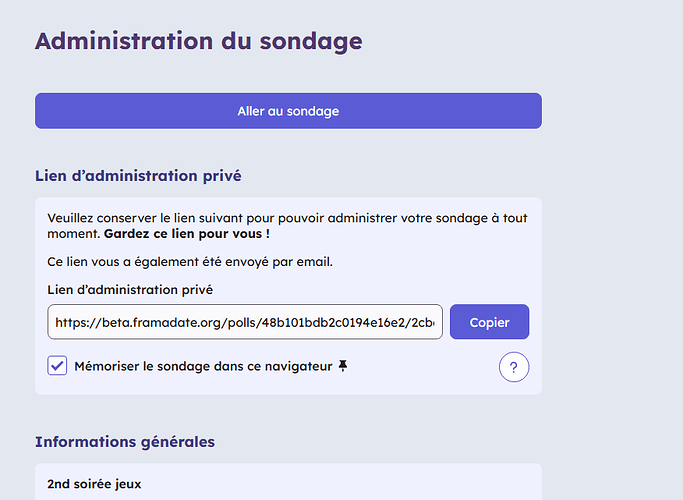Click the Lien d'administration privé section heading
This screenshot has width=683, height=500.
[x=138, y=176]
